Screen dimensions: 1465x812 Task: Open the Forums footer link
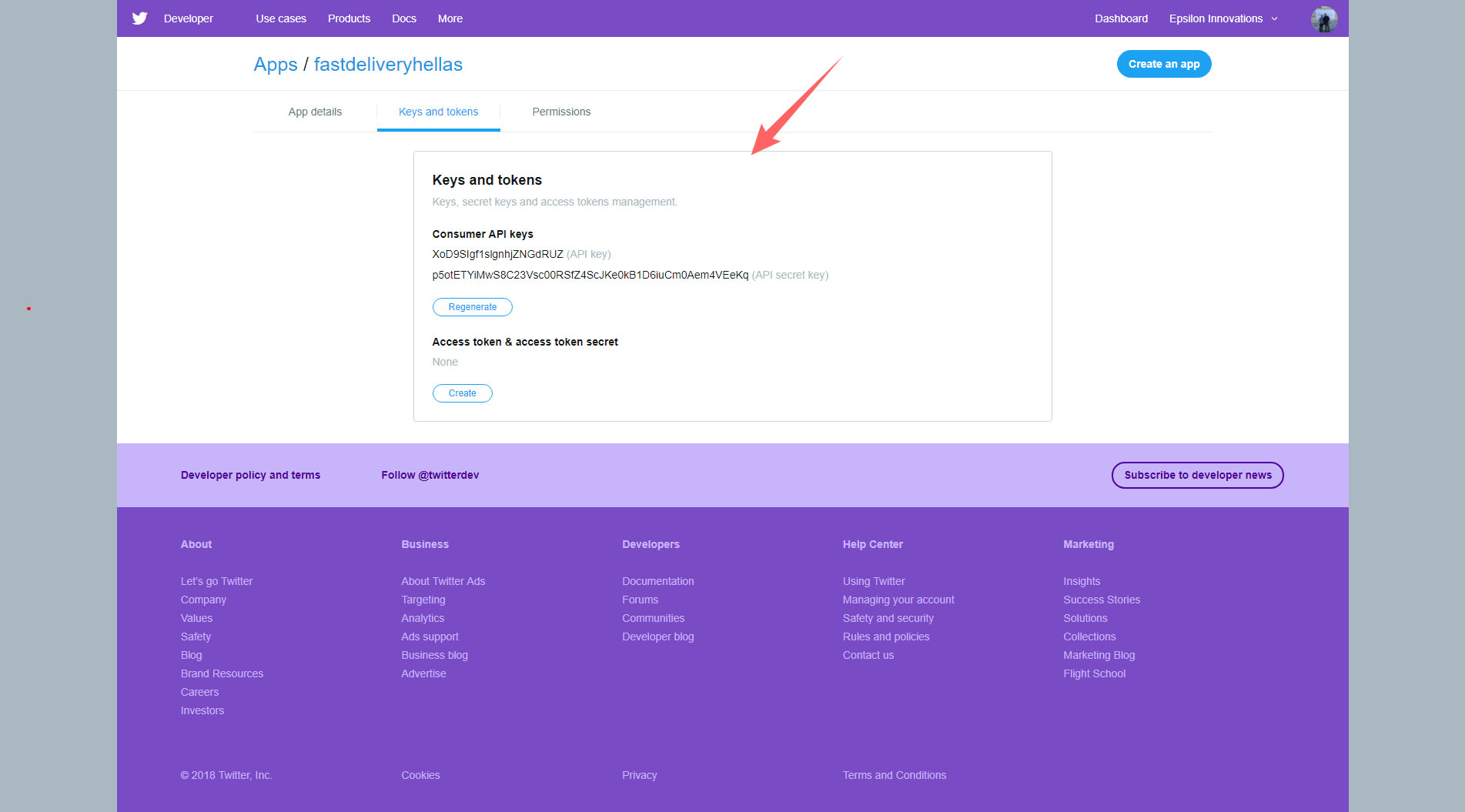pos(641,600)
